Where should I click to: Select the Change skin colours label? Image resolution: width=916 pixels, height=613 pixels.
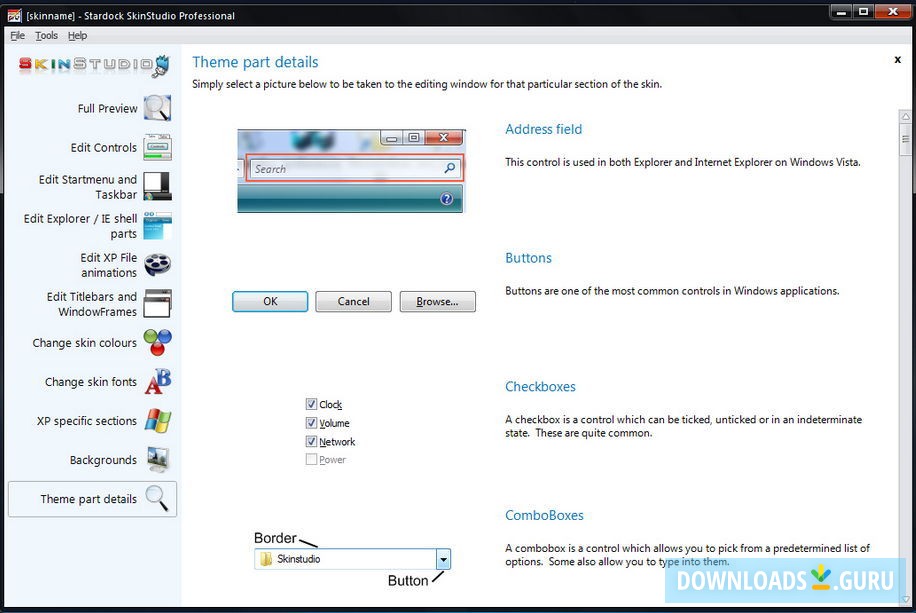[x=84, y=342]
